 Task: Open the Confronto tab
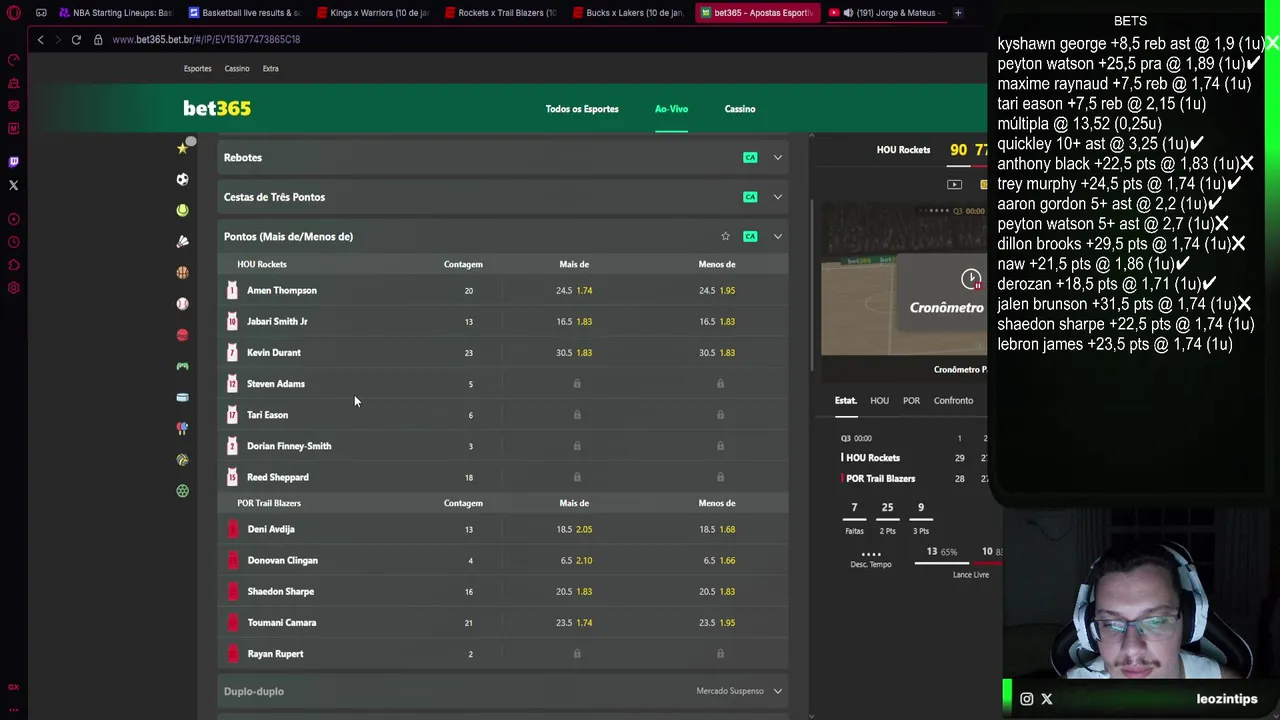953,400
